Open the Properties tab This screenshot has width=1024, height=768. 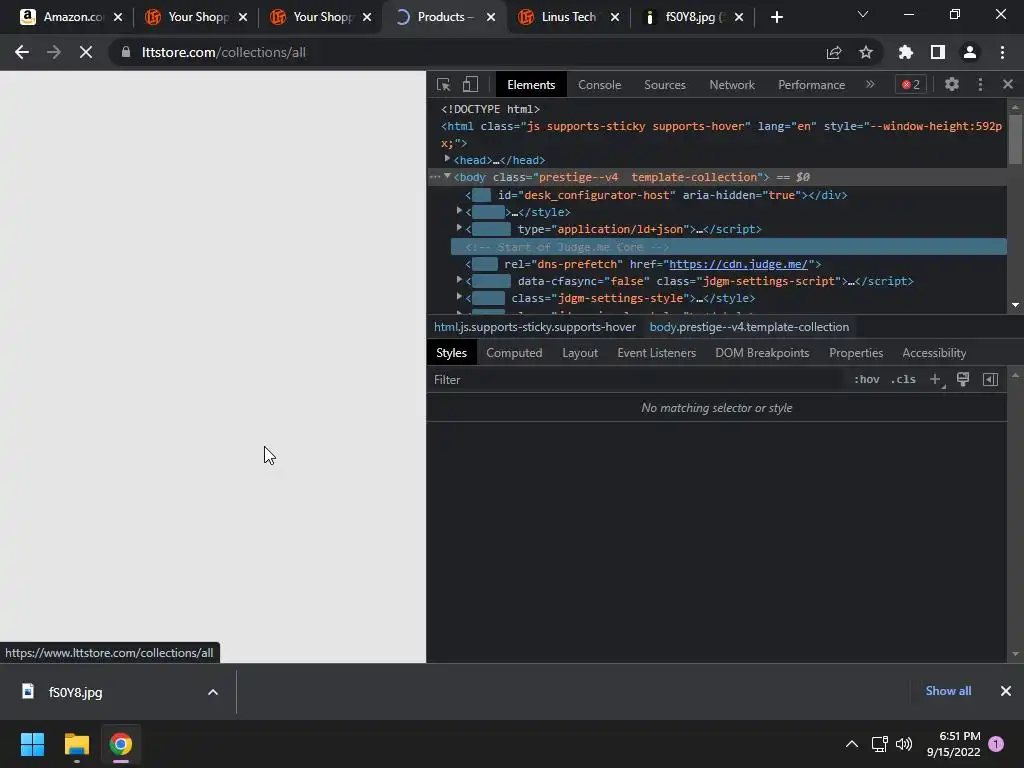pos(856,353)
